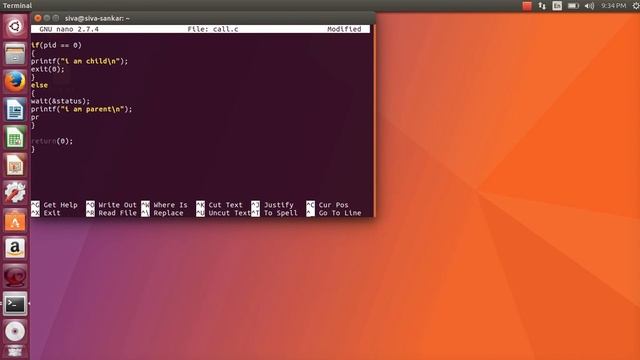Click the ^X Exit shortcut
The image size is (640, 360).
(x=46, y=213)
